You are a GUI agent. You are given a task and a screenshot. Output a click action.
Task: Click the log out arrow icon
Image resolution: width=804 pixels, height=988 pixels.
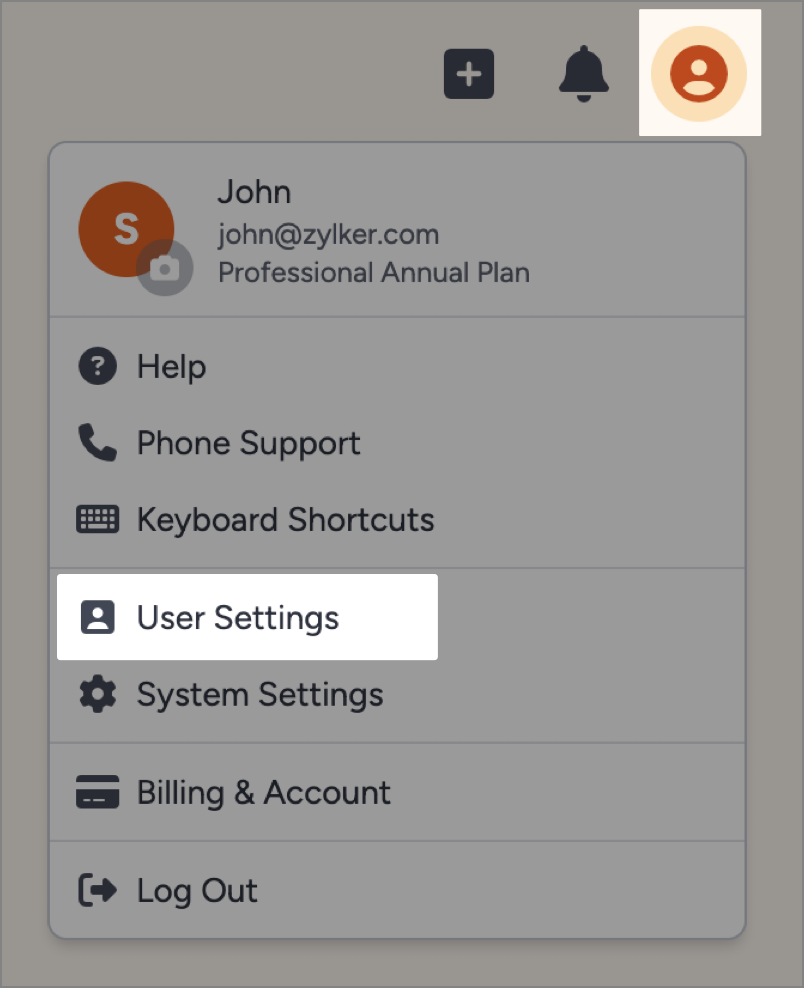point(97,890)
